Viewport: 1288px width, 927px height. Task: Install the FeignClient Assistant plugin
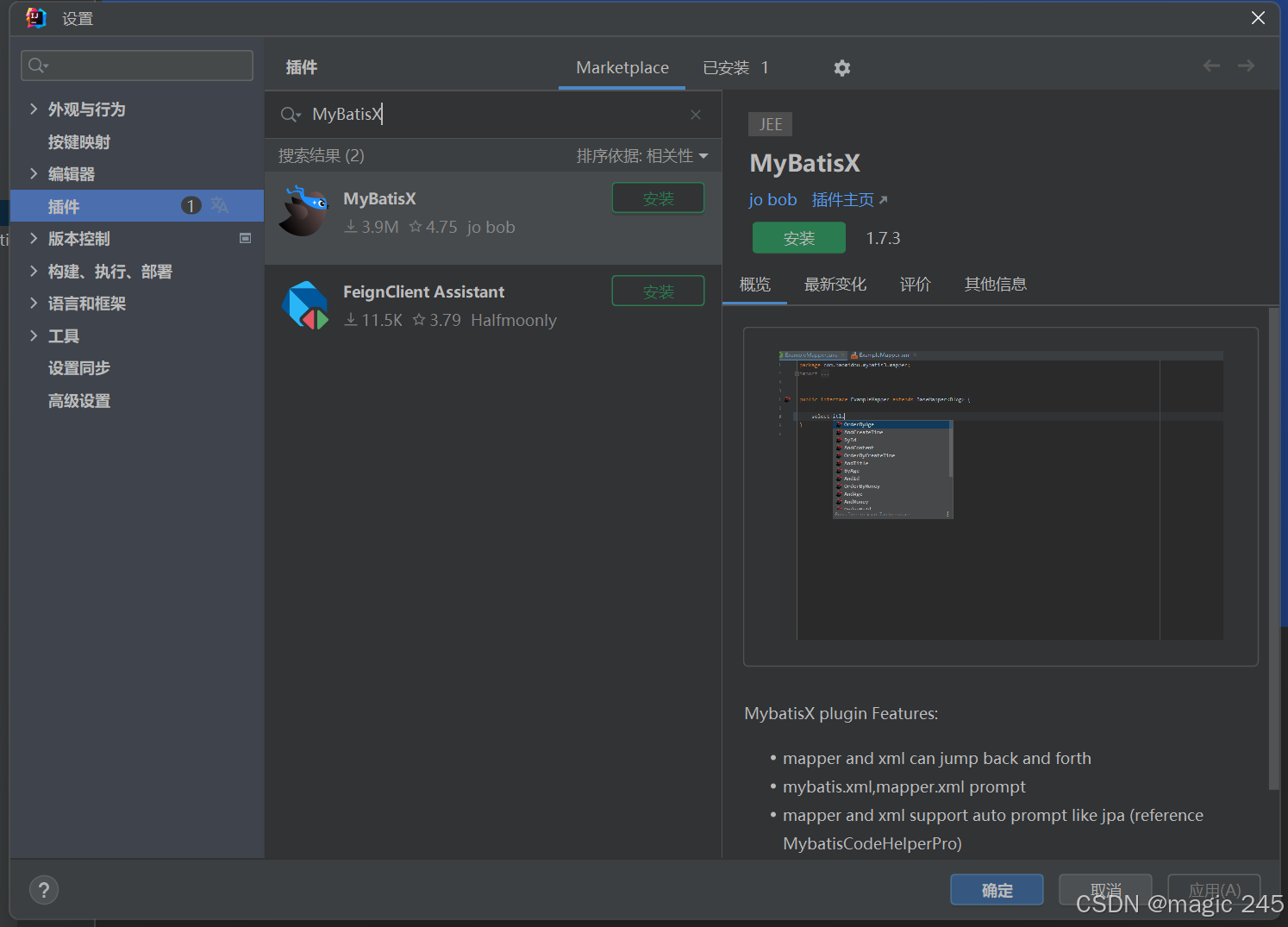pos(658,291)
